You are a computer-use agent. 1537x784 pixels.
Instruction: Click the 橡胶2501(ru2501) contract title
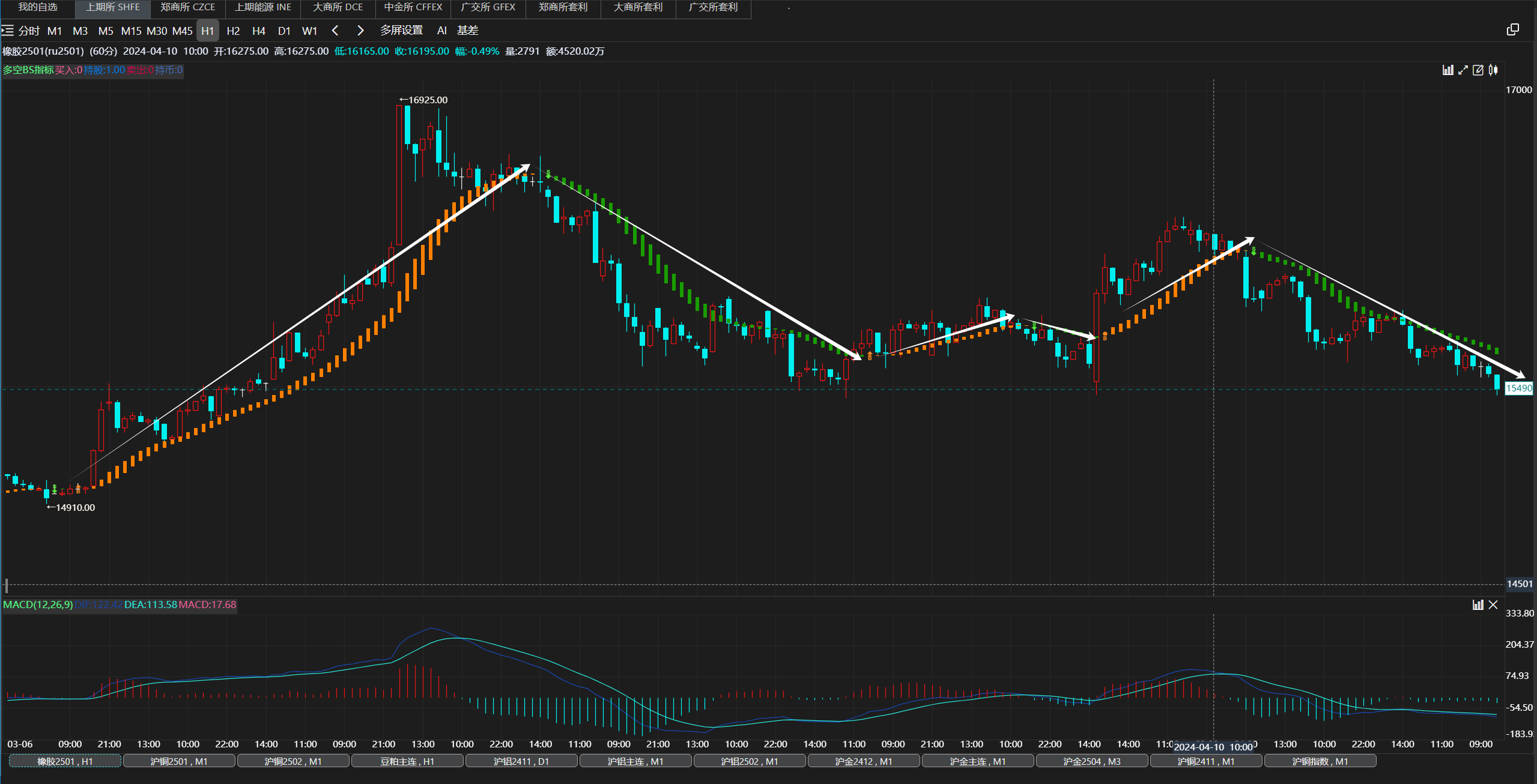pos(43,51)
